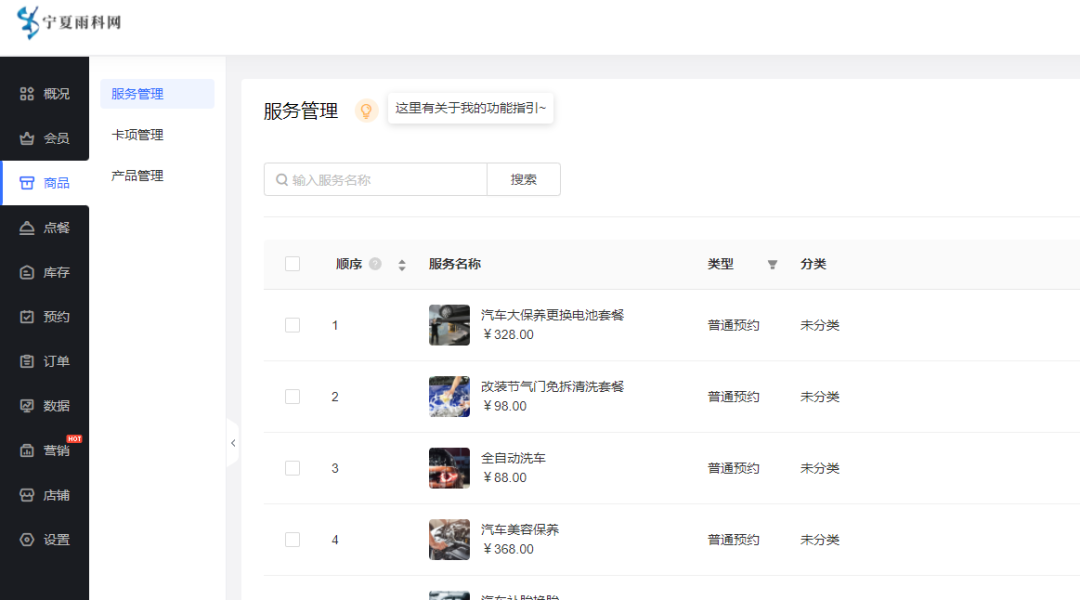Open the 预约 reservation icon
The width and height of the screenshot is (1080, 600).
(27, 317)
